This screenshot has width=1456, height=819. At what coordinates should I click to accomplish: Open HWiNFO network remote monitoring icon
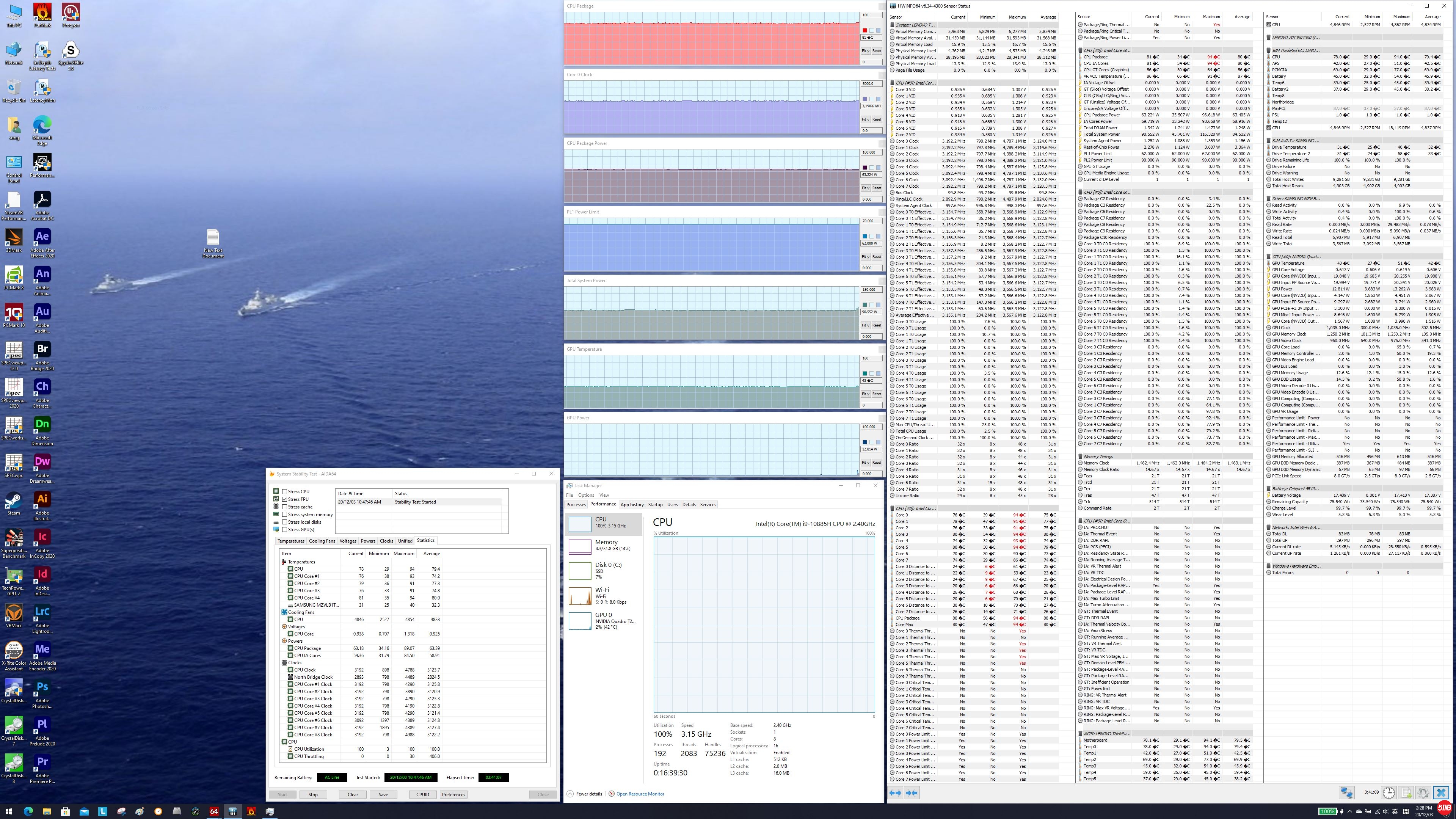point(1346,792)
